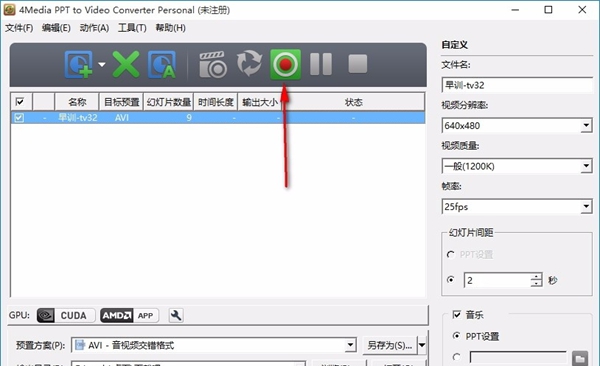The image size is (600, 366).
Task: Open the 编辑(E) menu
Action: 56,28
